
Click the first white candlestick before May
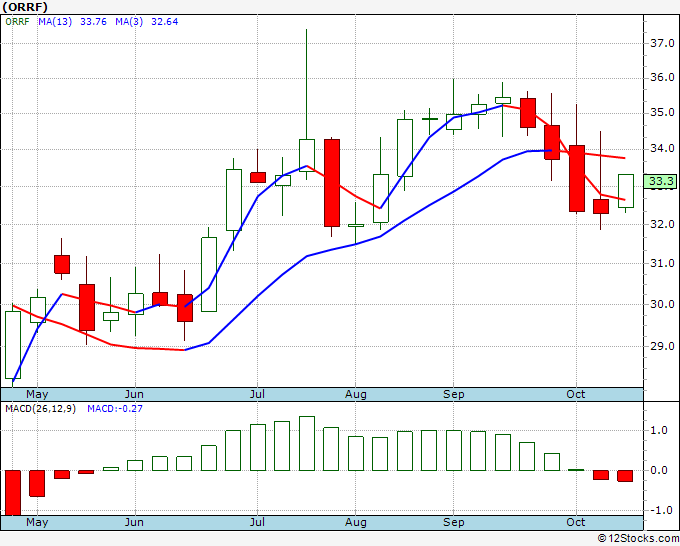(x=13, y=345)
